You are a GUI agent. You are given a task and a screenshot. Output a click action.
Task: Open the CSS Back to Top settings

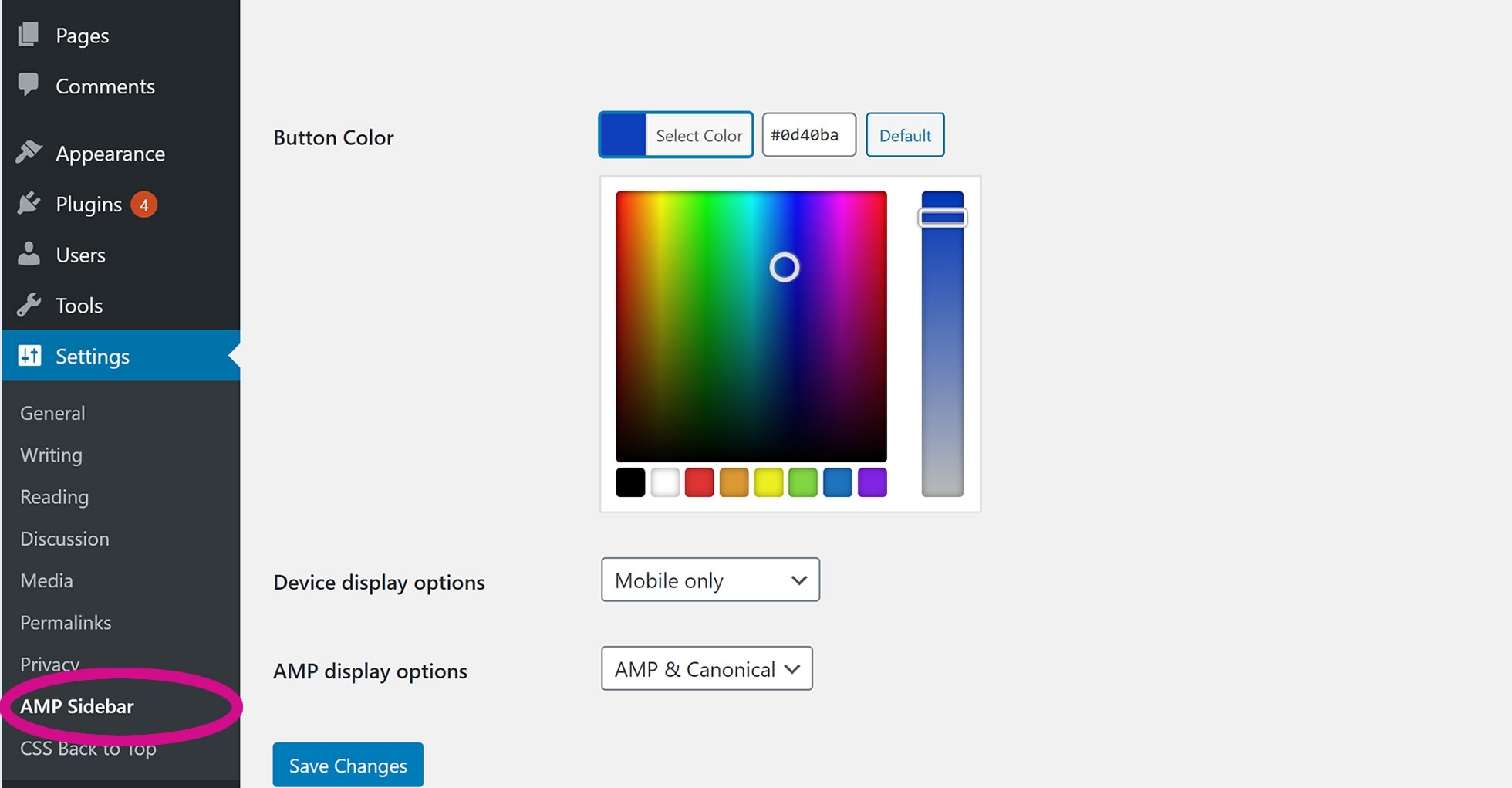[x=88, y=748]
